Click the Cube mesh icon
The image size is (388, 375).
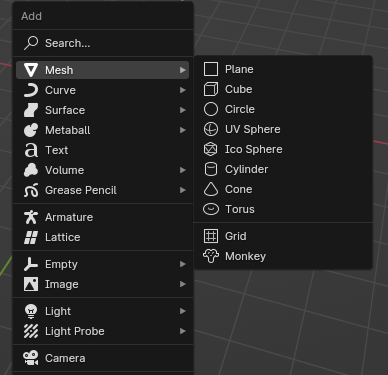[x=211, y=89]
